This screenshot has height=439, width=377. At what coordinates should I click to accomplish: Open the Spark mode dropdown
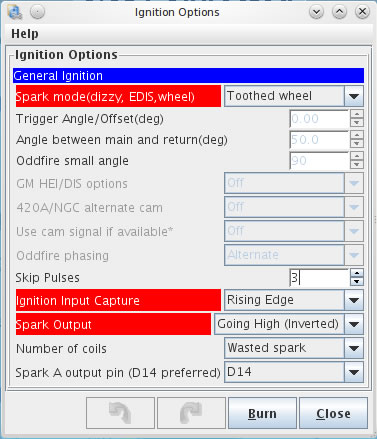click(354, 96)
